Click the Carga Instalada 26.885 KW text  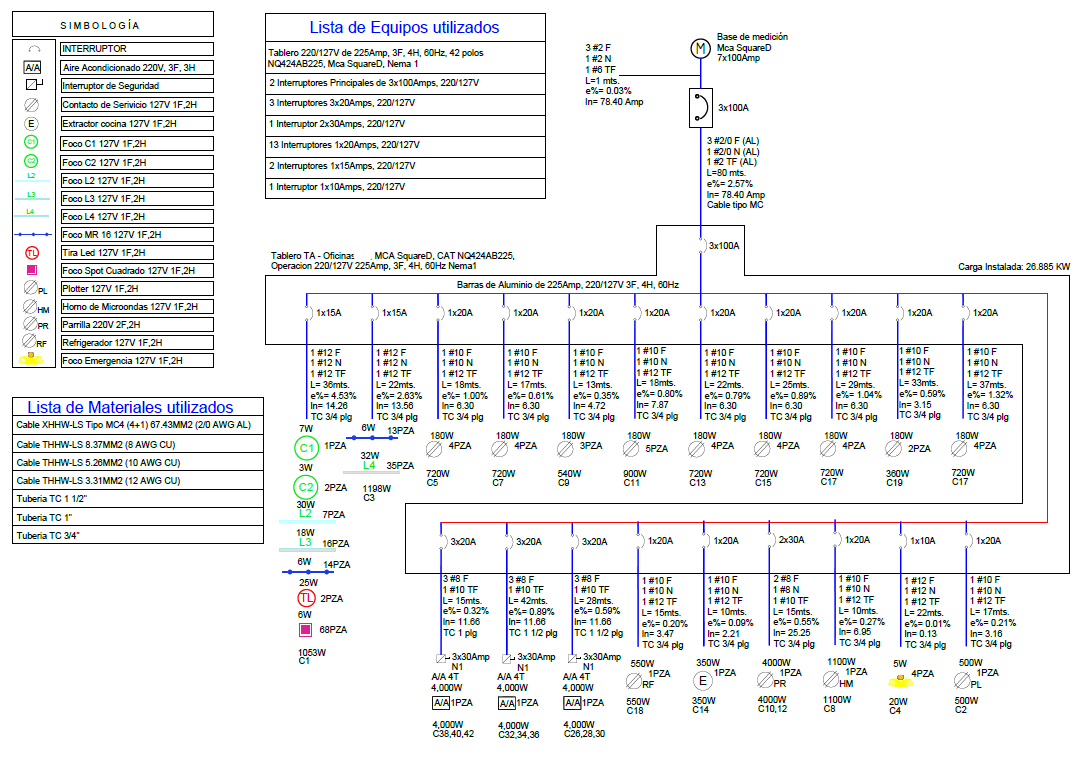[x=1014, y=267]
